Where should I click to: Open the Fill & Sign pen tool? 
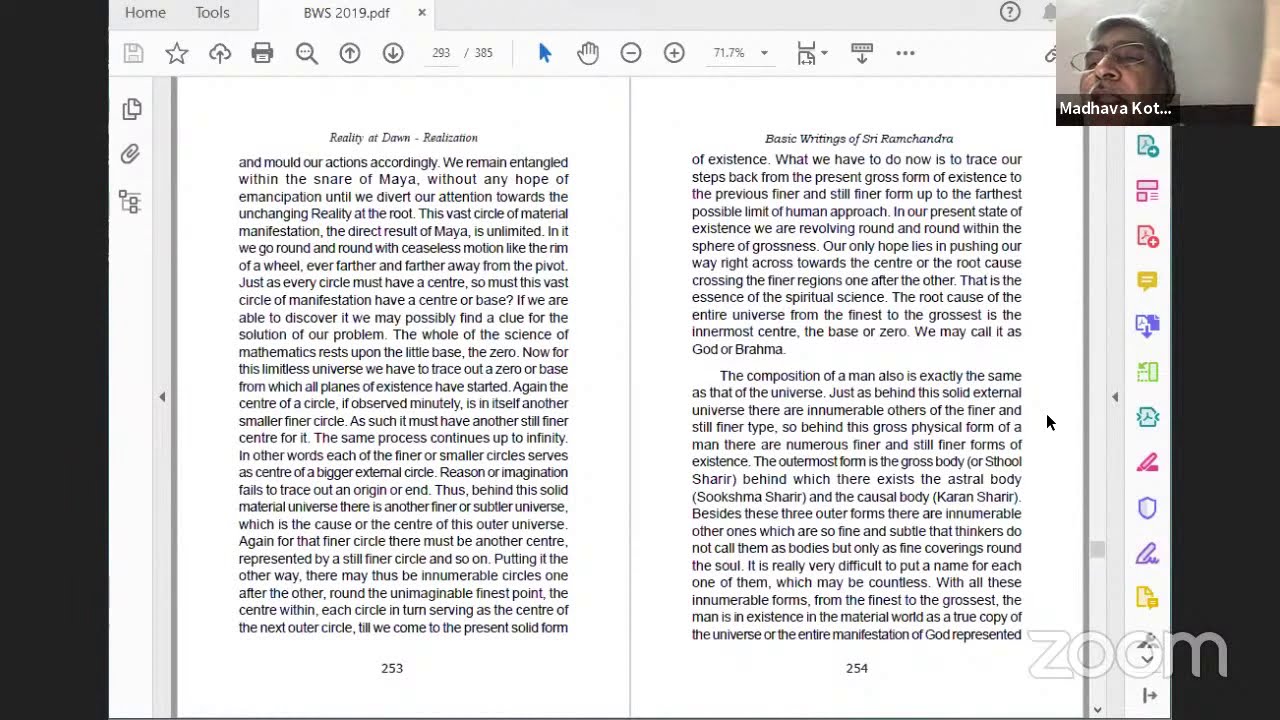(x=1147, y=553)
